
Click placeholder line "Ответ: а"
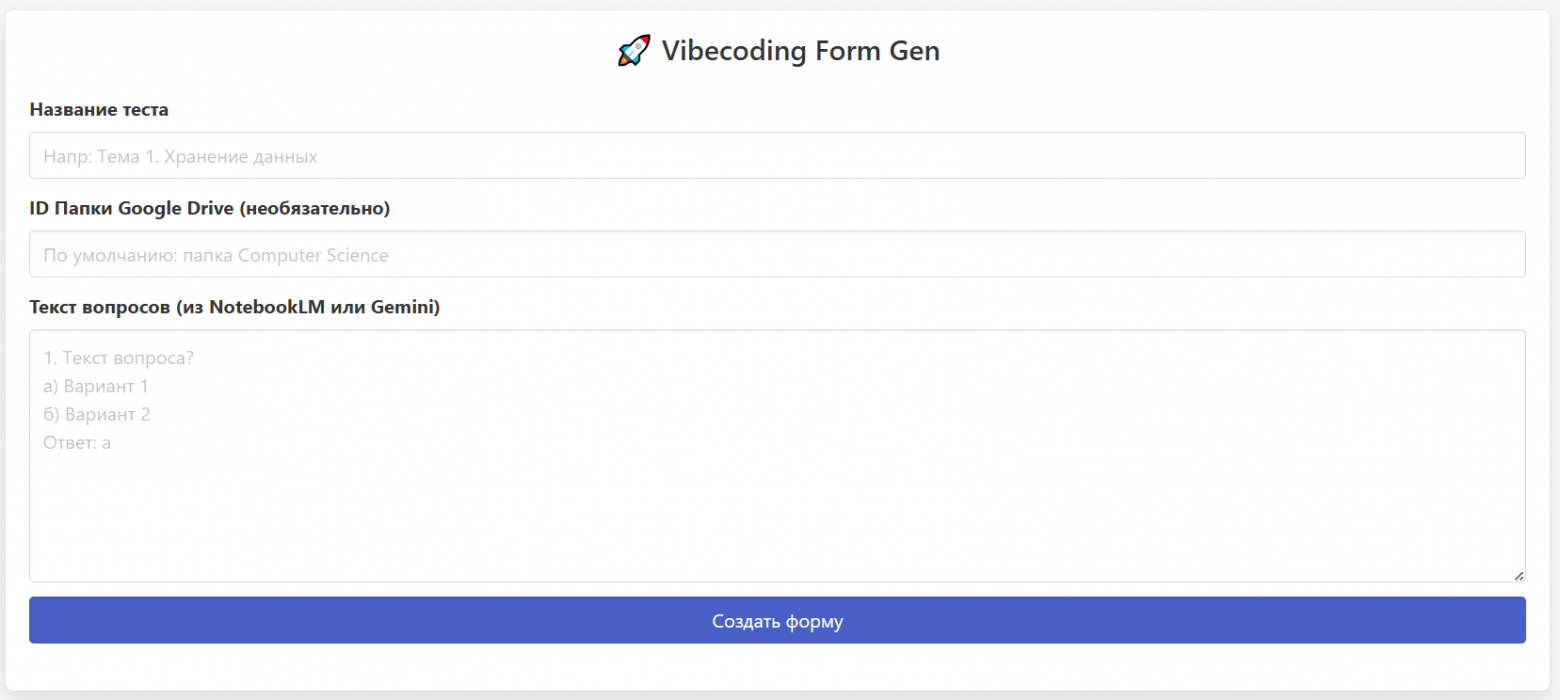click(x=76, y=442)
